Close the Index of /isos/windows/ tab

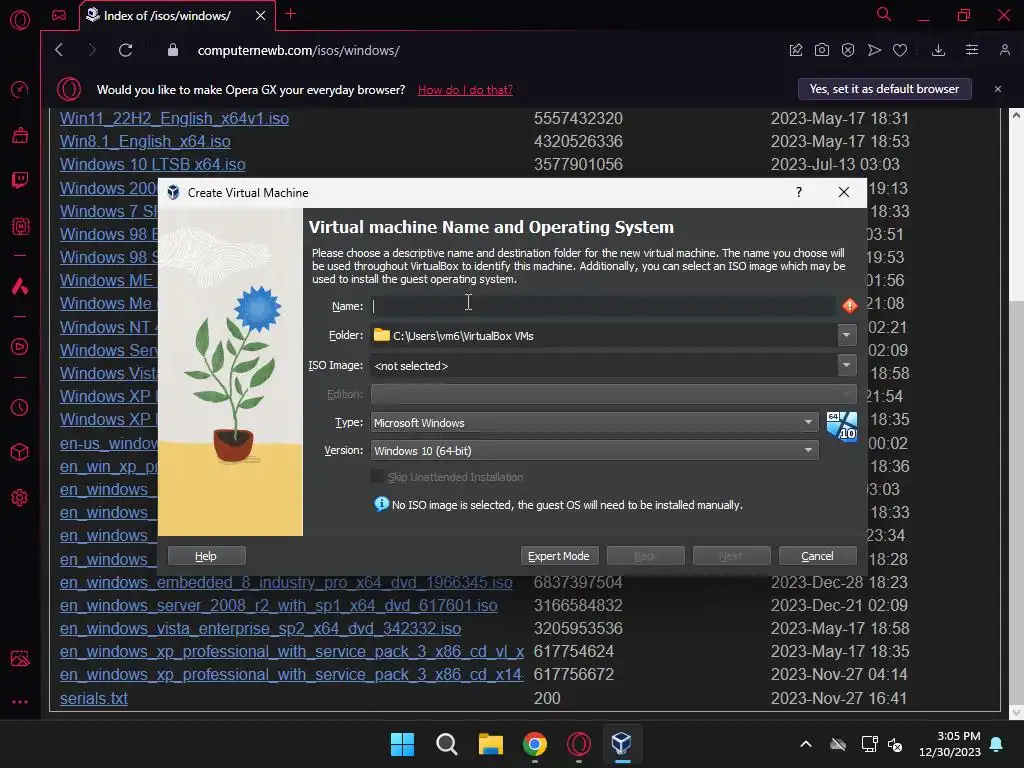261,16
